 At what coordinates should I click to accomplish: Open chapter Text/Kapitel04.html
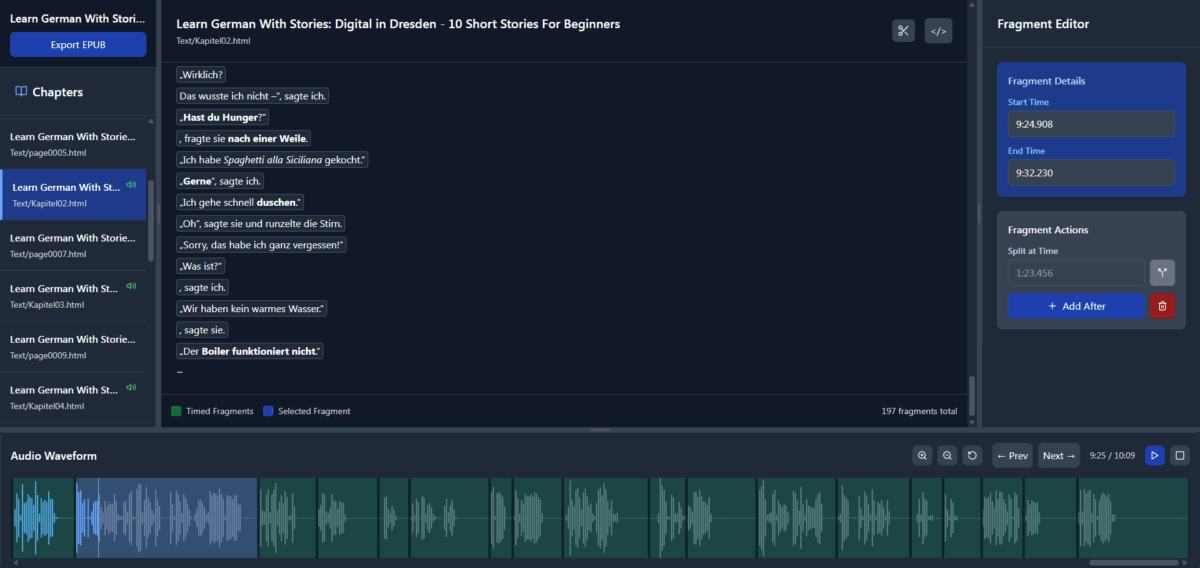point(73,397)
